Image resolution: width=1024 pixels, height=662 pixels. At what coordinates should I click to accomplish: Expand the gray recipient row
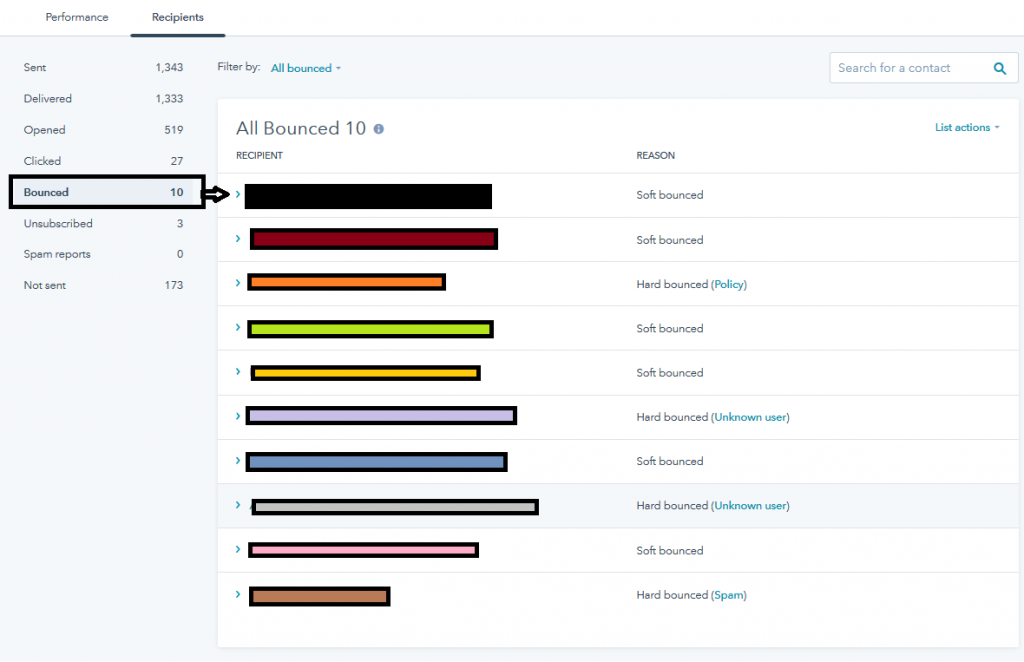click(238, 505)
